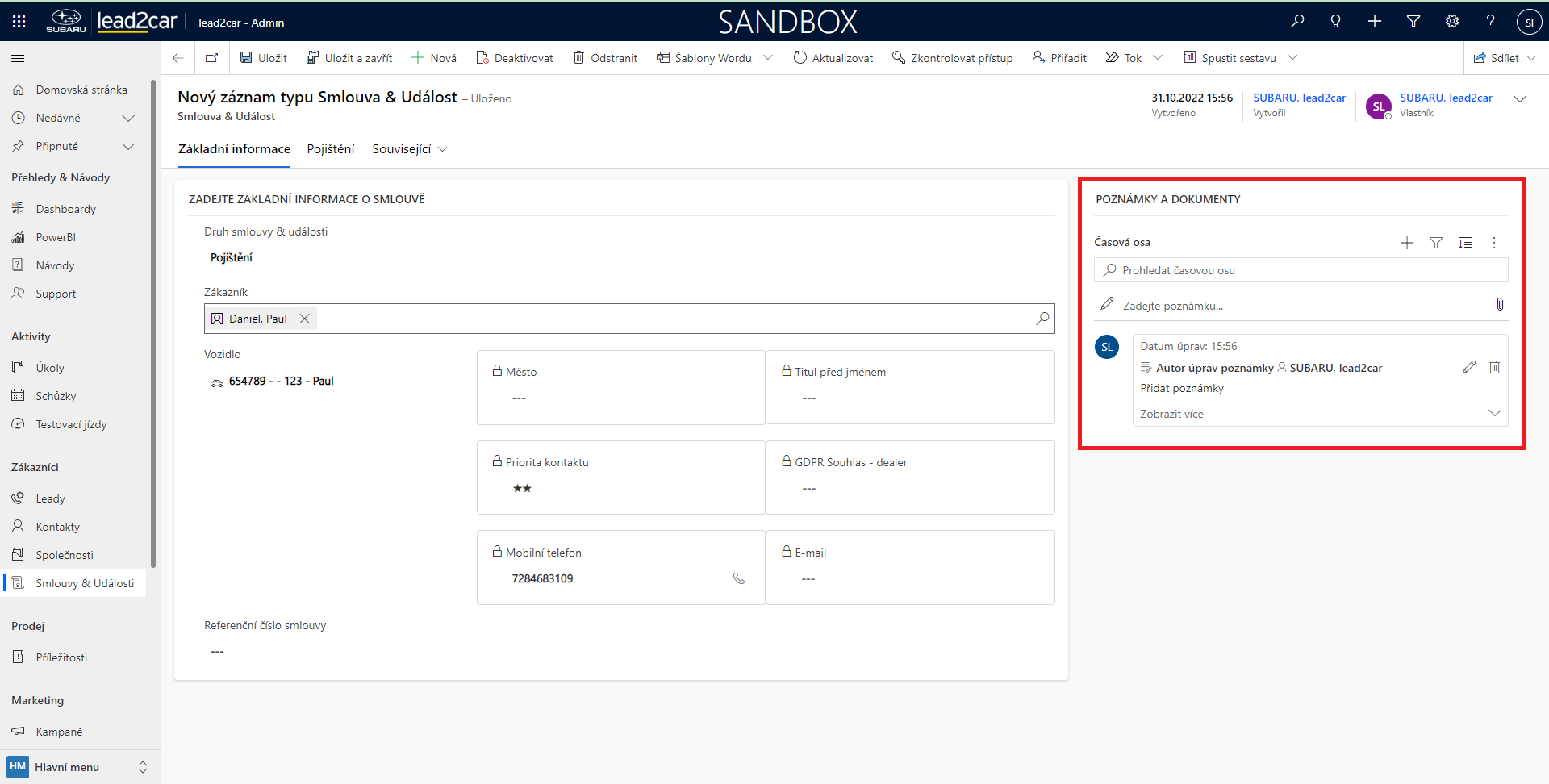Screen dimensions: 1549x784
Task: Open the Šablony Wordu dropdown arrow
Action: click(768, 58)
